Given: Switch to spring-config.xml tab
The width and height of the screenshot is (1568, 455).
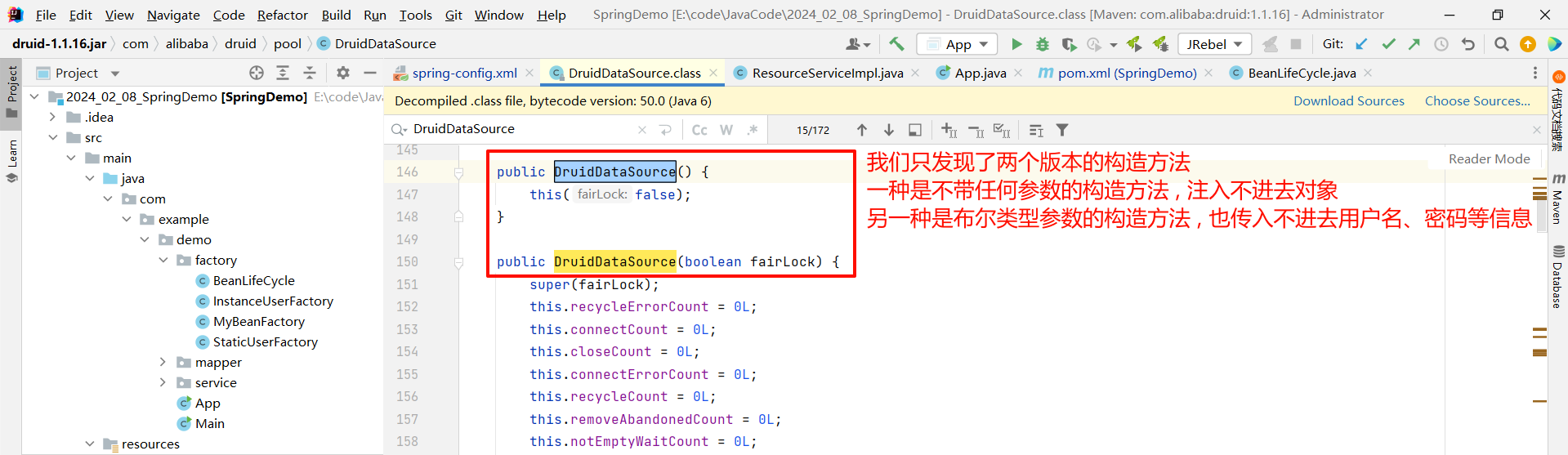Looking at the screenshot, I should (464, 73).
